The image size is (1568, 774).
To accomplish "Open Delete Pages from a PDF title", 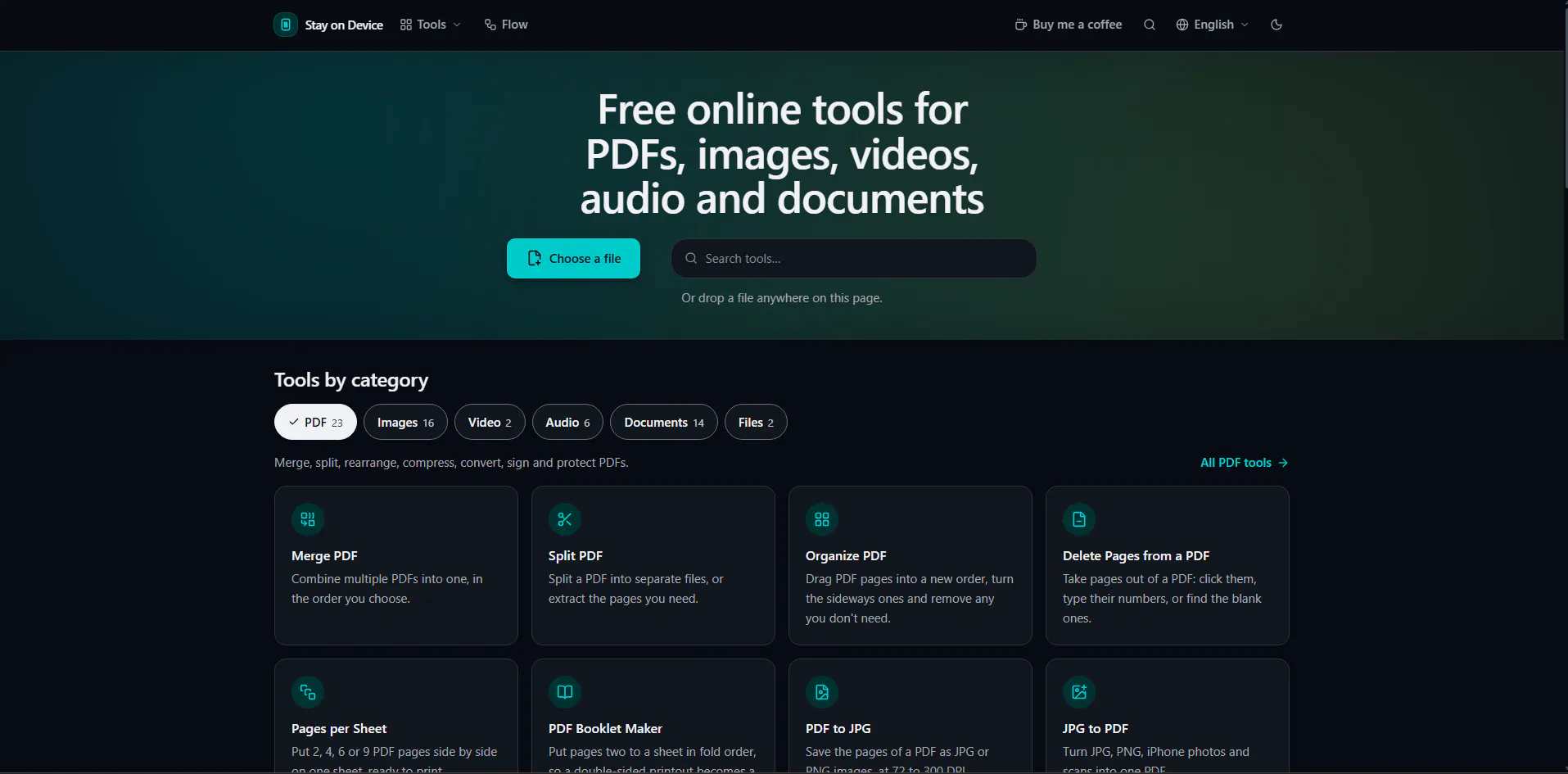I will pos(1136,555).
